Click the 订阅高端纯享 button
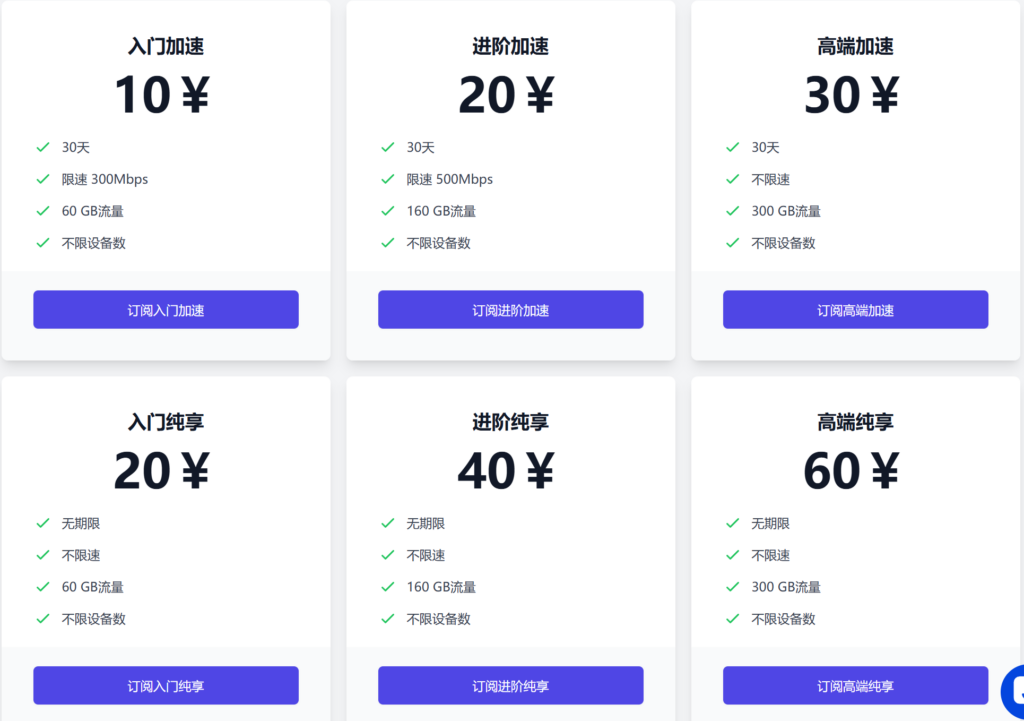Viewport: 1024px width, 721px height. point(855,686)
